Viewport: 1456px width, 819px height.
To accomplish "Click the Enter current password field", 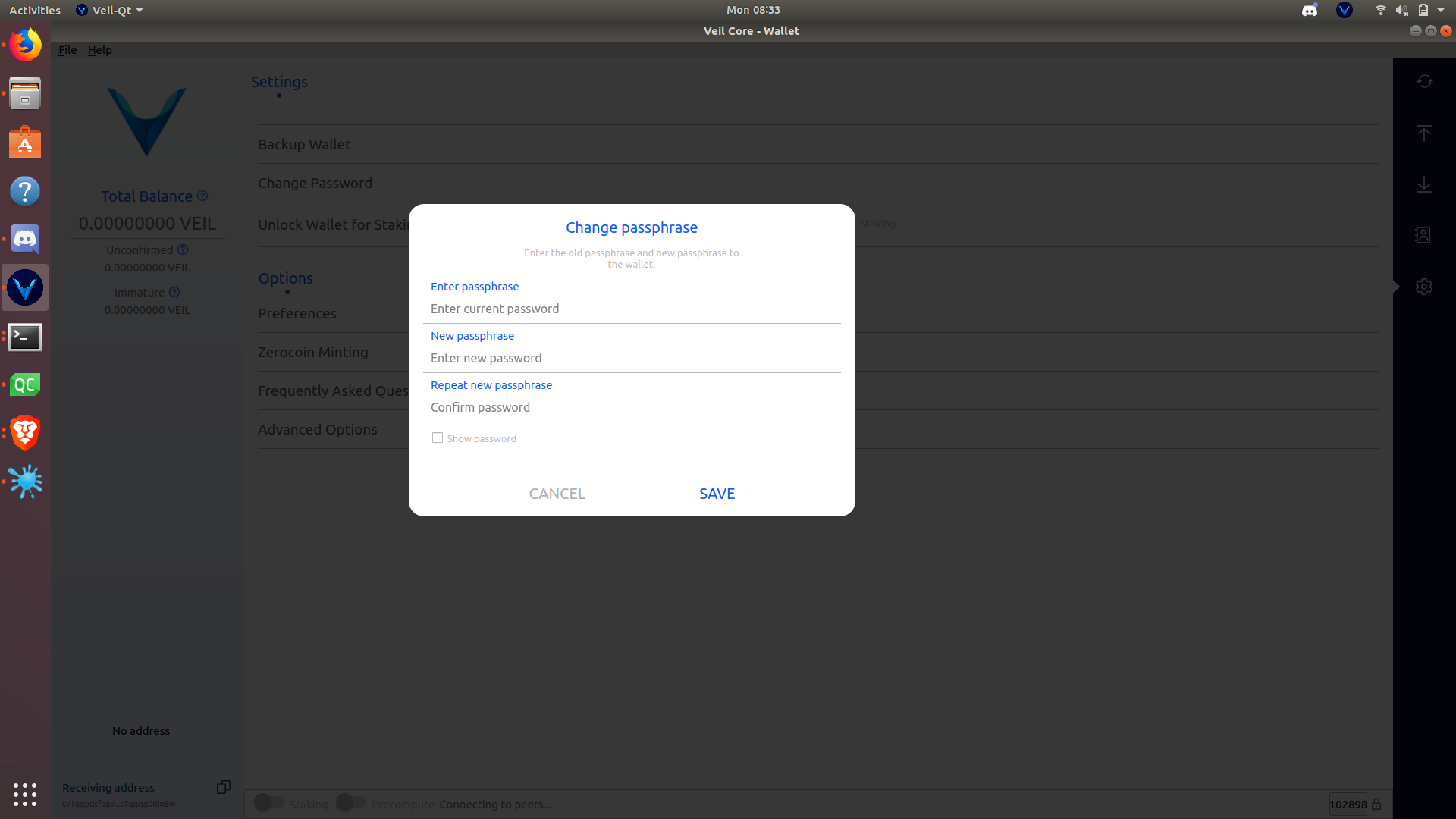I will coord(631,309).
